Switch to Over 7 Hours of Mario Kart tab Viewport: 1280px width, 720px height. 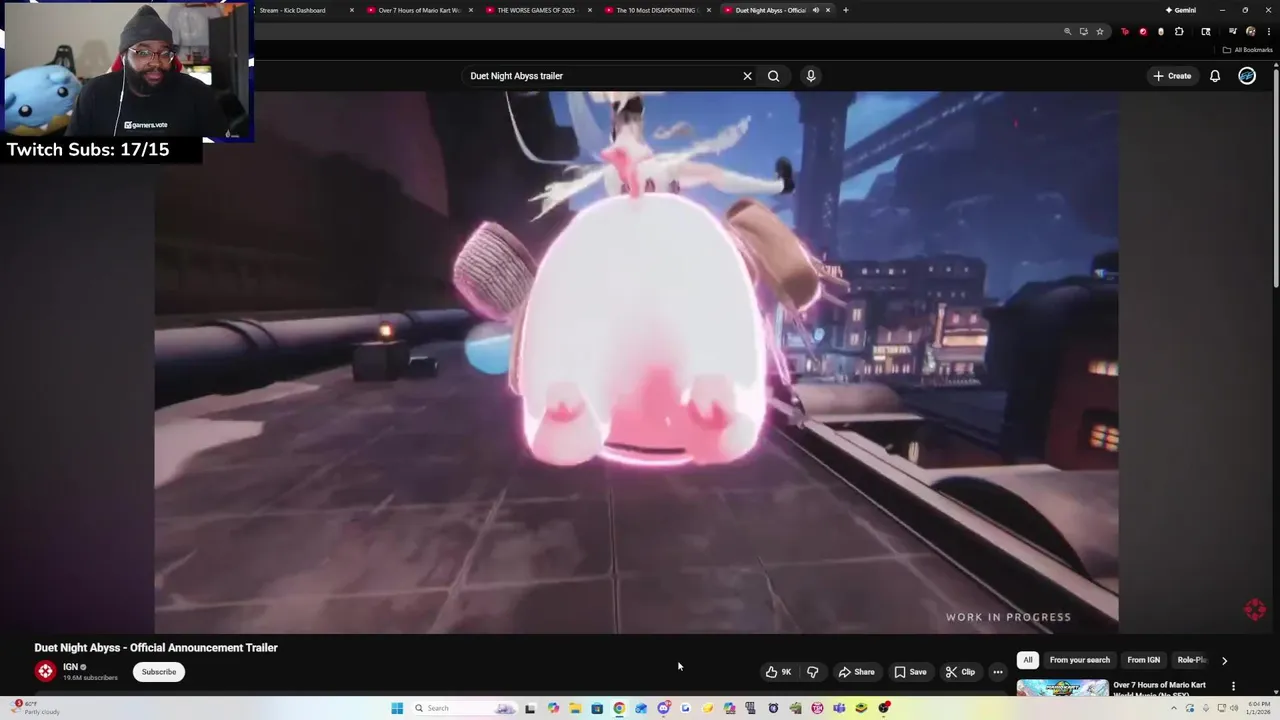(x=419, y=10)
